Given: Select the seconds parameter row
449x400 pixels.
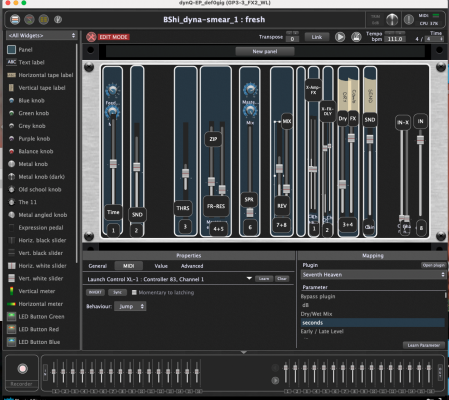Looking at the screenshot, I should pyautogui.click(x=372, y=322).
